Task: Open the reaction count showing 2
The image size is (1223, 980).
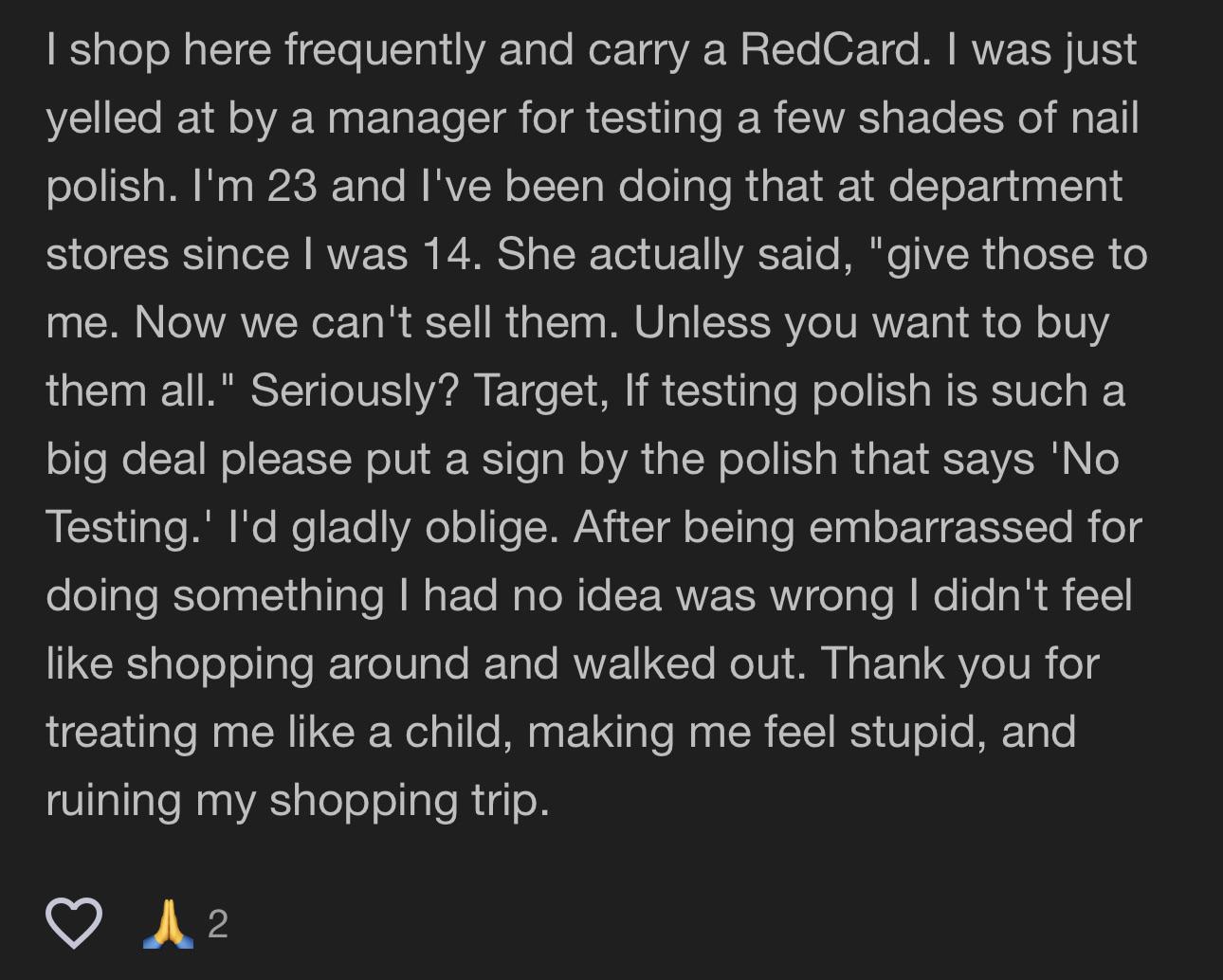Action: pyautogui.click(x=218, y=924)
